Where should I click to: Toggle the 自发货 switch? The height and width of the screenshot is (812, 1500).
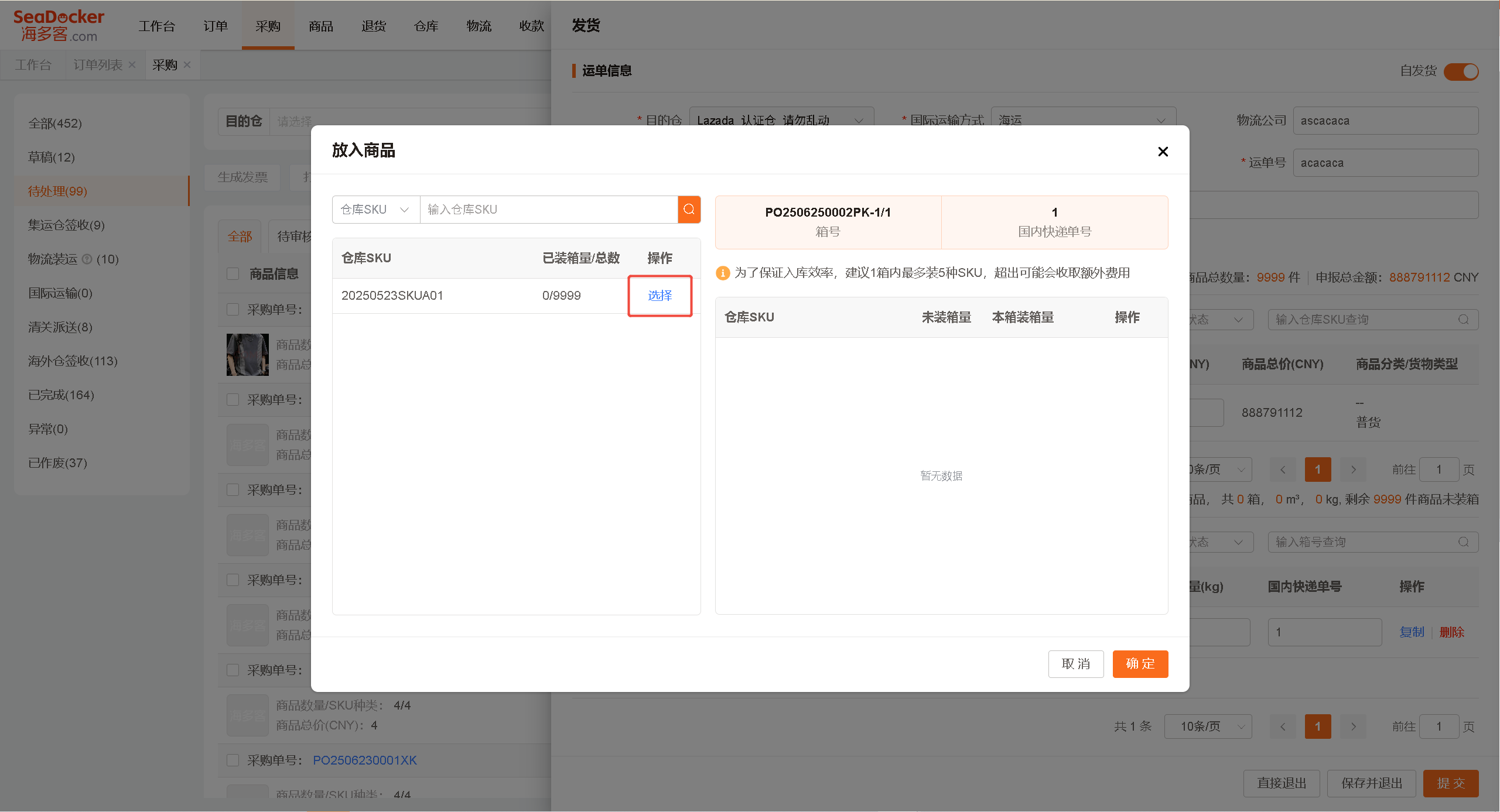coord(1461,71)
